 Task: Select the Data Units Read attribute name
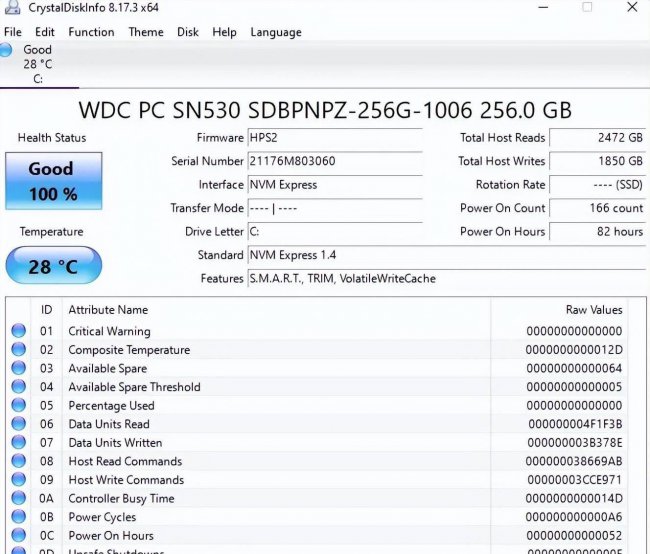tap(109, 424)
